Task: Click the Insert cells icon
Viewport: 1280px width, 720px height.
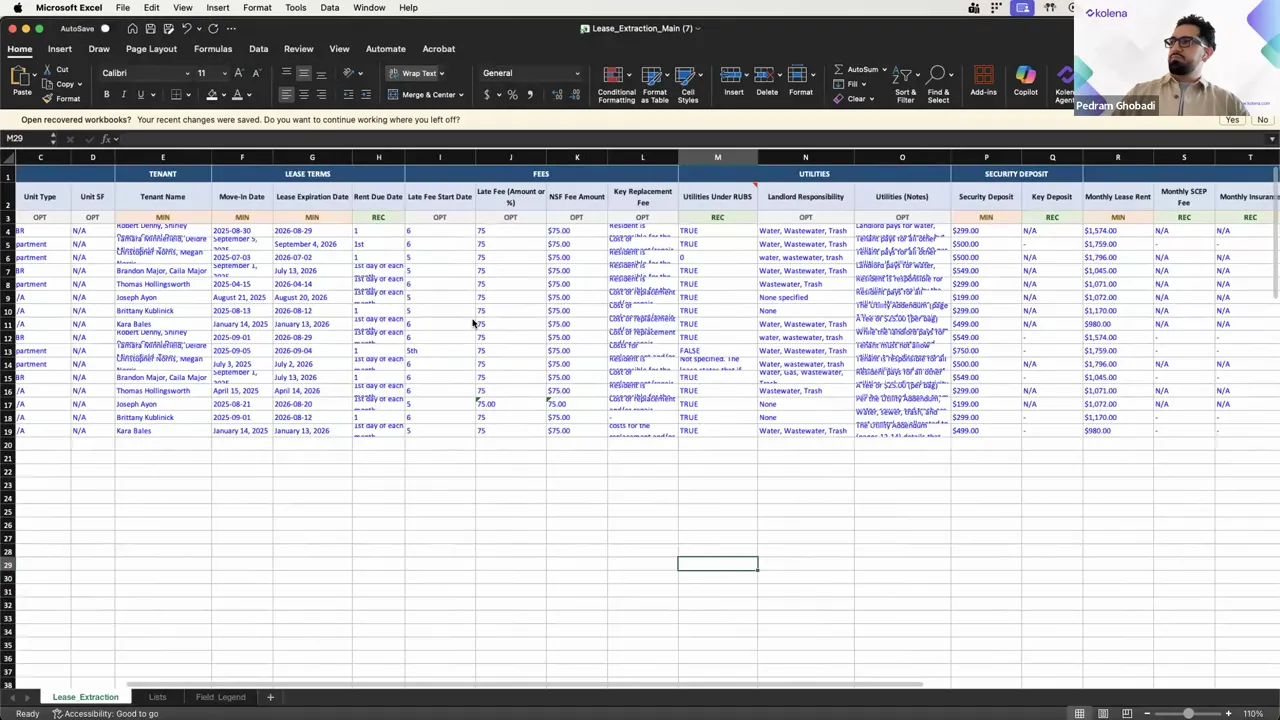Action: [734, 85]
